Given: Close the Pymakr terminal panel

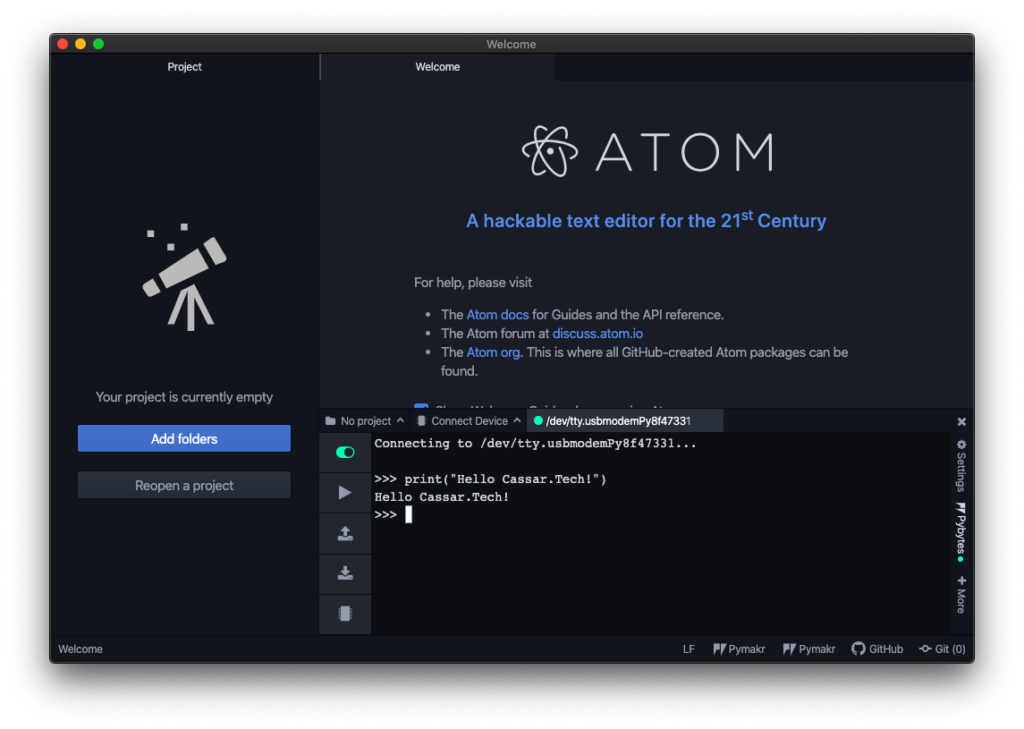Looking at the screenshot, I should point(961,422).
